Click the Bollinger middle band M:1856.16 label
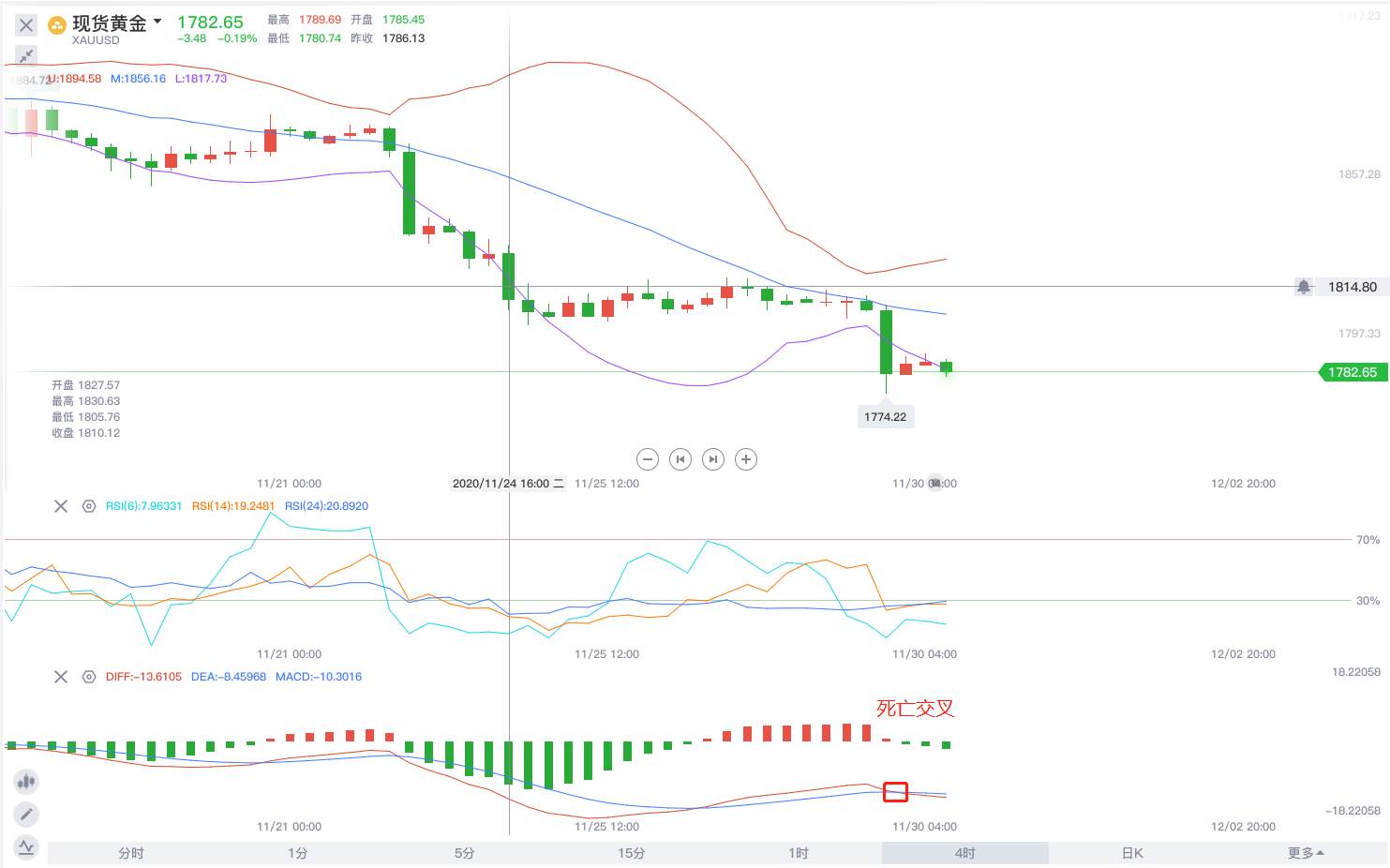 point(138,79)
